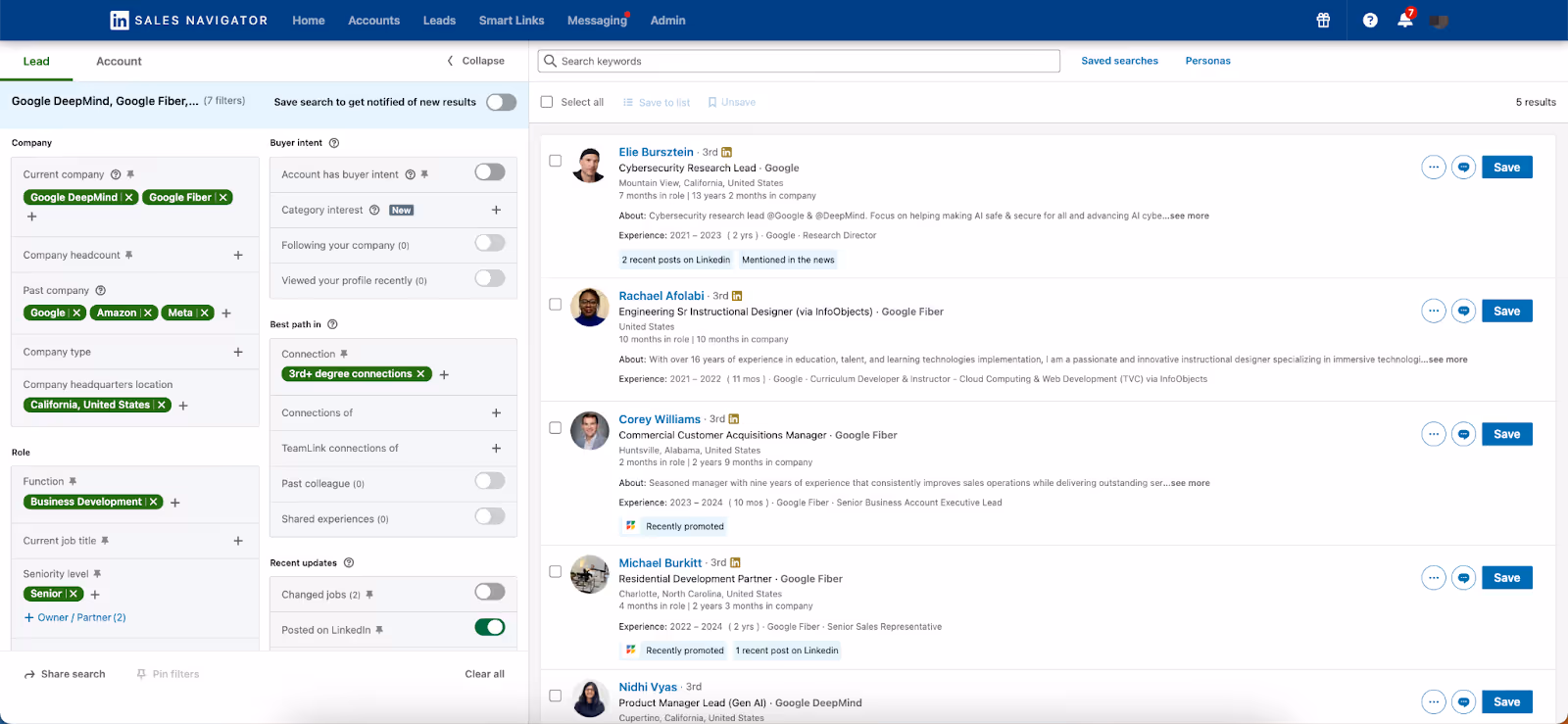Add Owner / Partner seniority suggestion

click(x=75, y=618)
